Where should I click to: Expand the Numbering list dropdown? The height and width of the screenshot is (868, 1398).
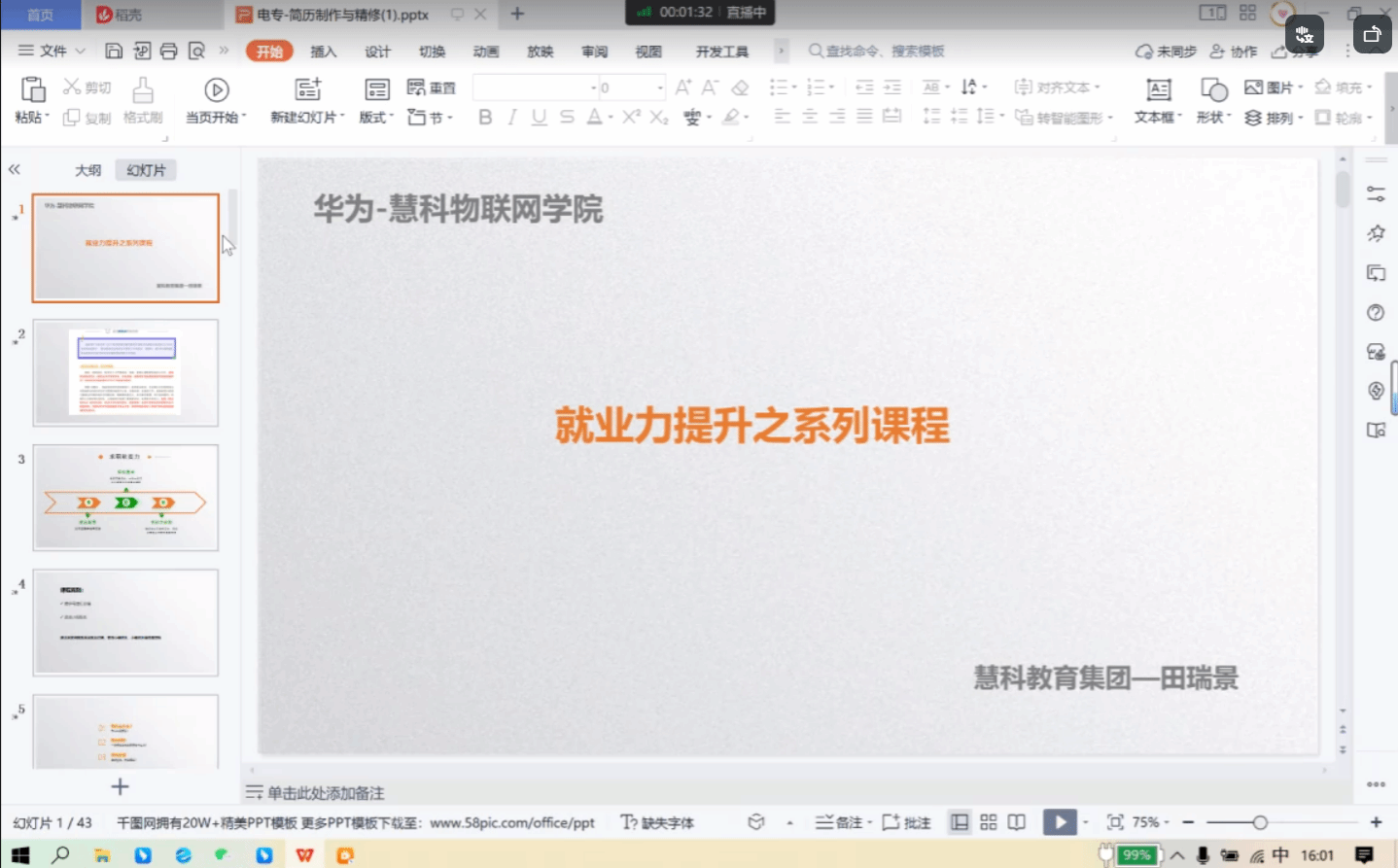(x=832, y=87)
